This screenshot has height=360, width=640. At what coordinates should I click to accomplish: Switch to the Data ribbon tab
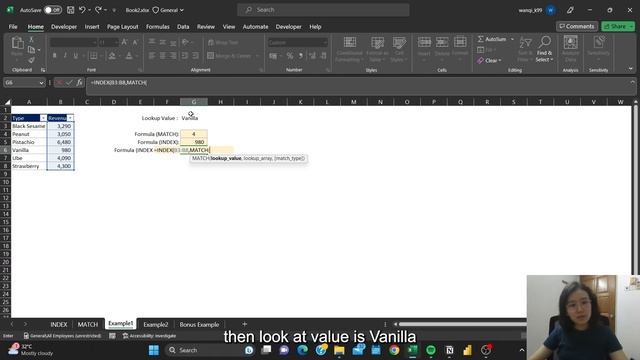tap(183, 27)
